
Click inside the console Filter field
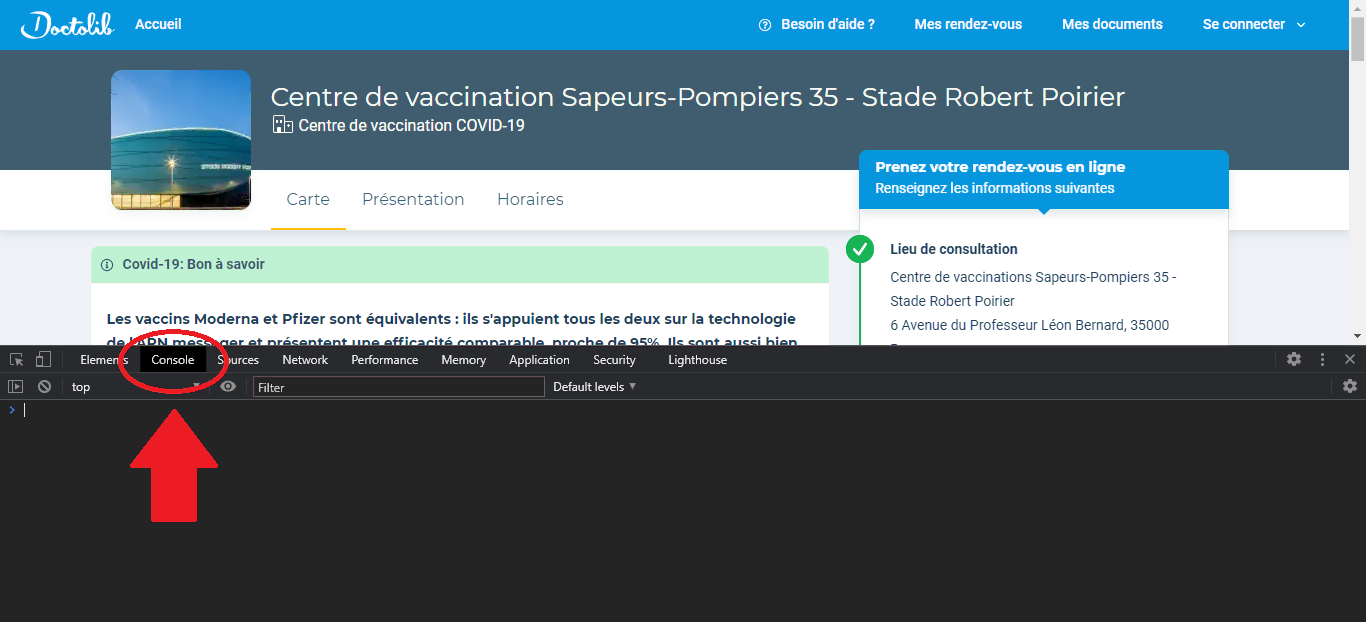coord(399,387)
